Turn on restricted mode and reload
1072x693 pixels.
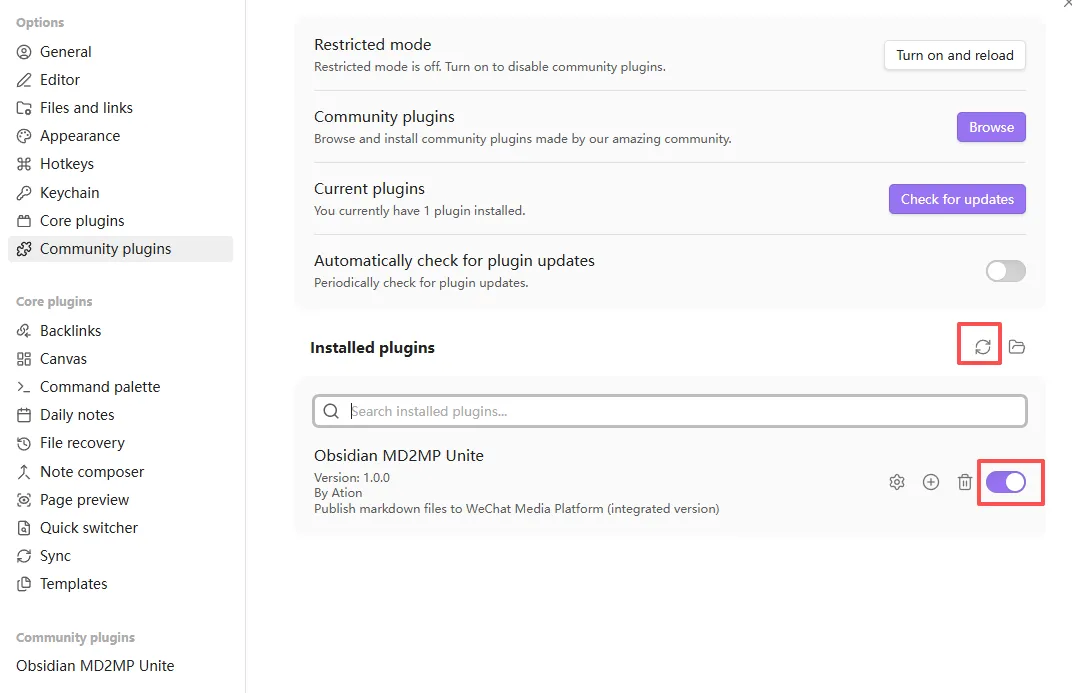[955, 55]
